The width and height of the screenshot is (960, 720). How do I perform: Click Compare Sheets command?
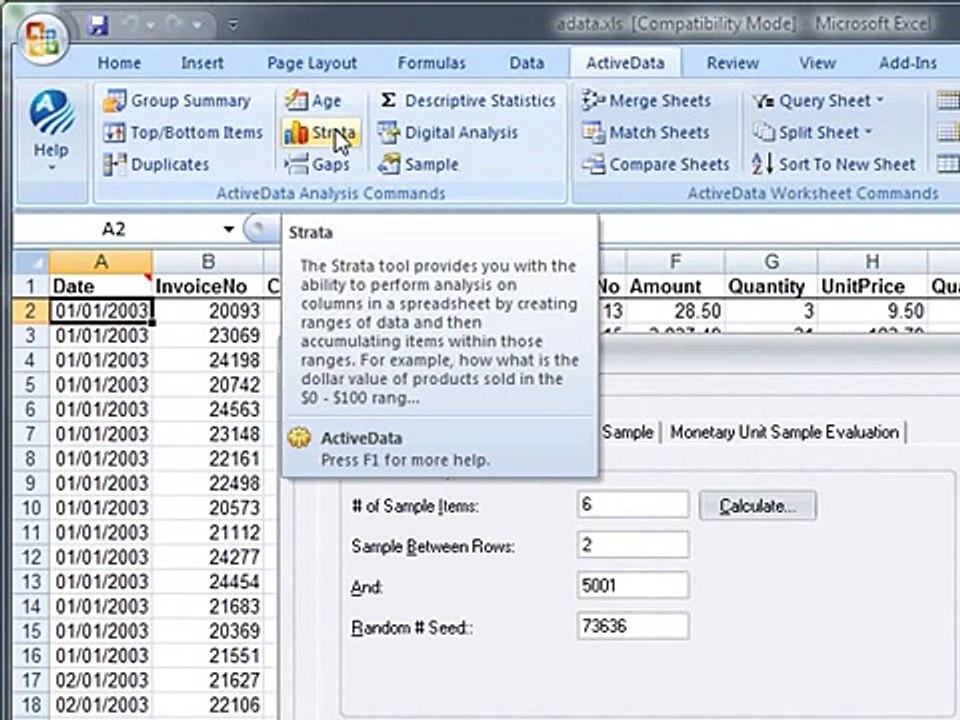pyautogui.click(x=656, y=164)
